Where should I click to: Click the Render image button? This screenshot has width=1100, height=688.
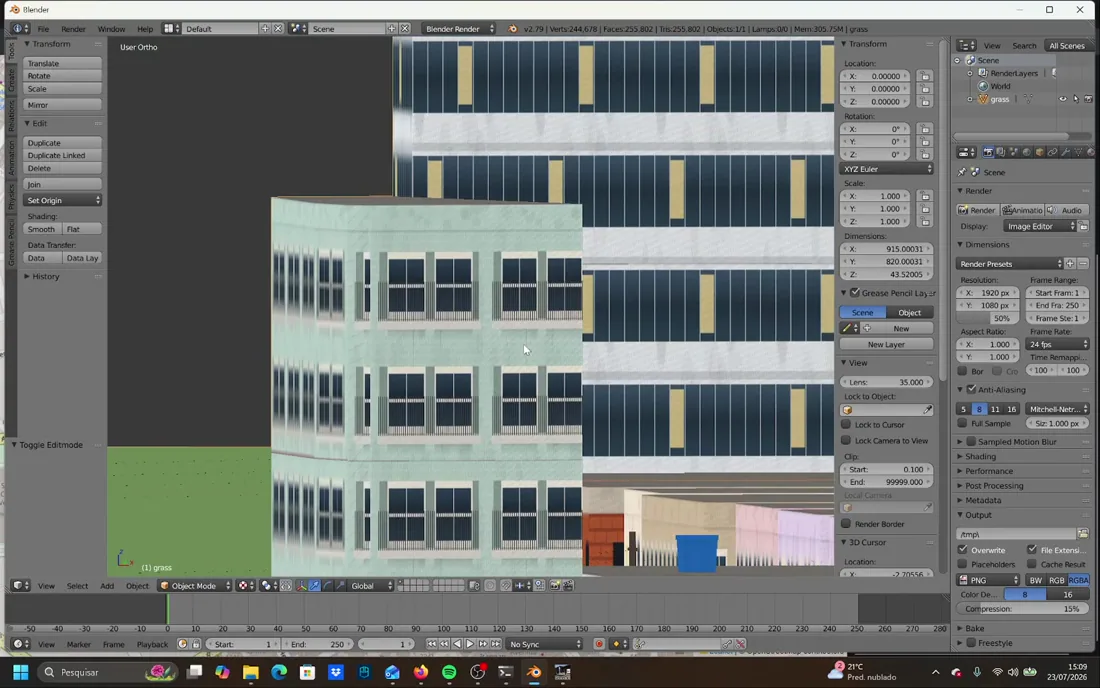pyautogui.click(x=977, y=210)
